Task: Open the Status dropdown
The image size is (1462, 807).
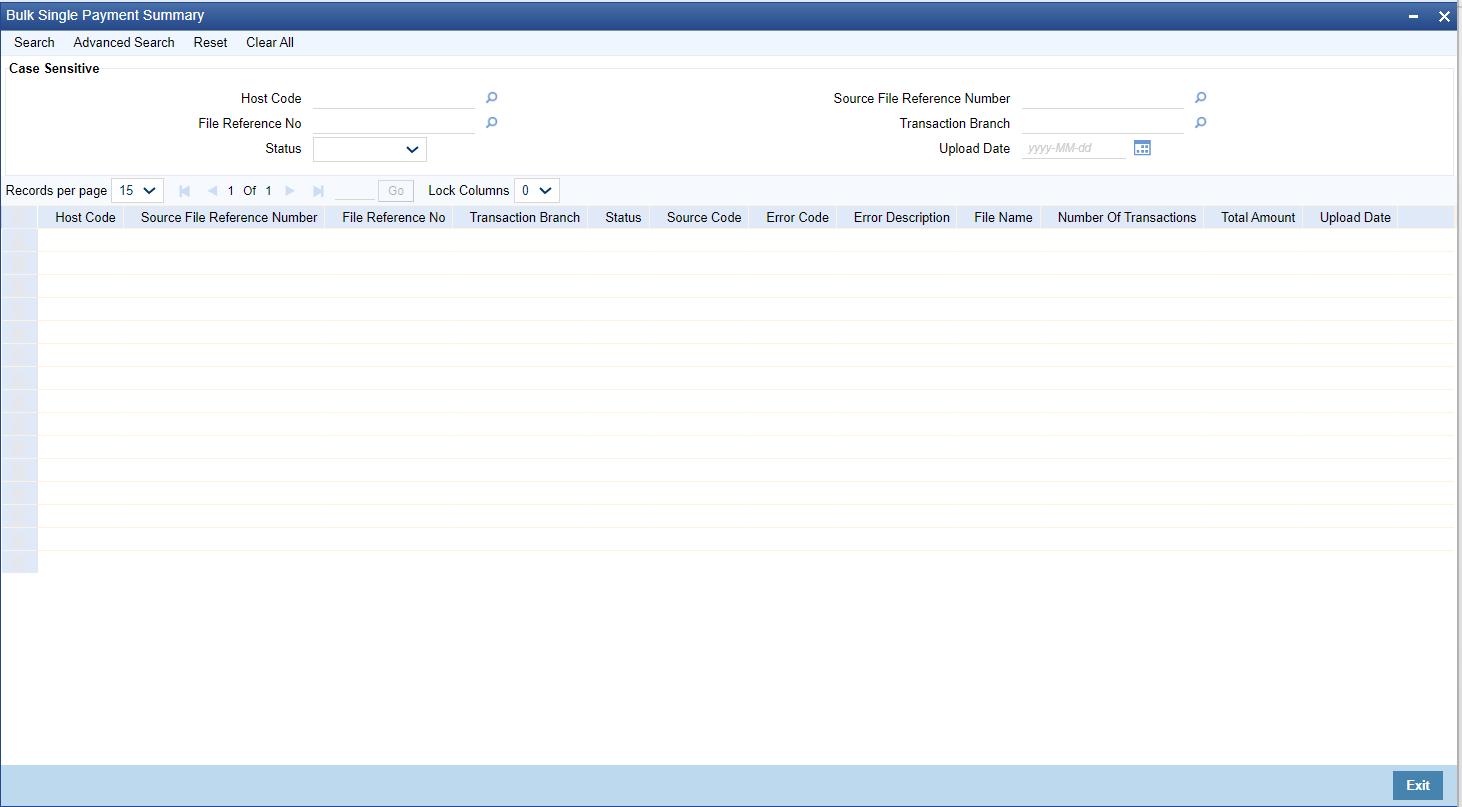Action: click(370, 149)
